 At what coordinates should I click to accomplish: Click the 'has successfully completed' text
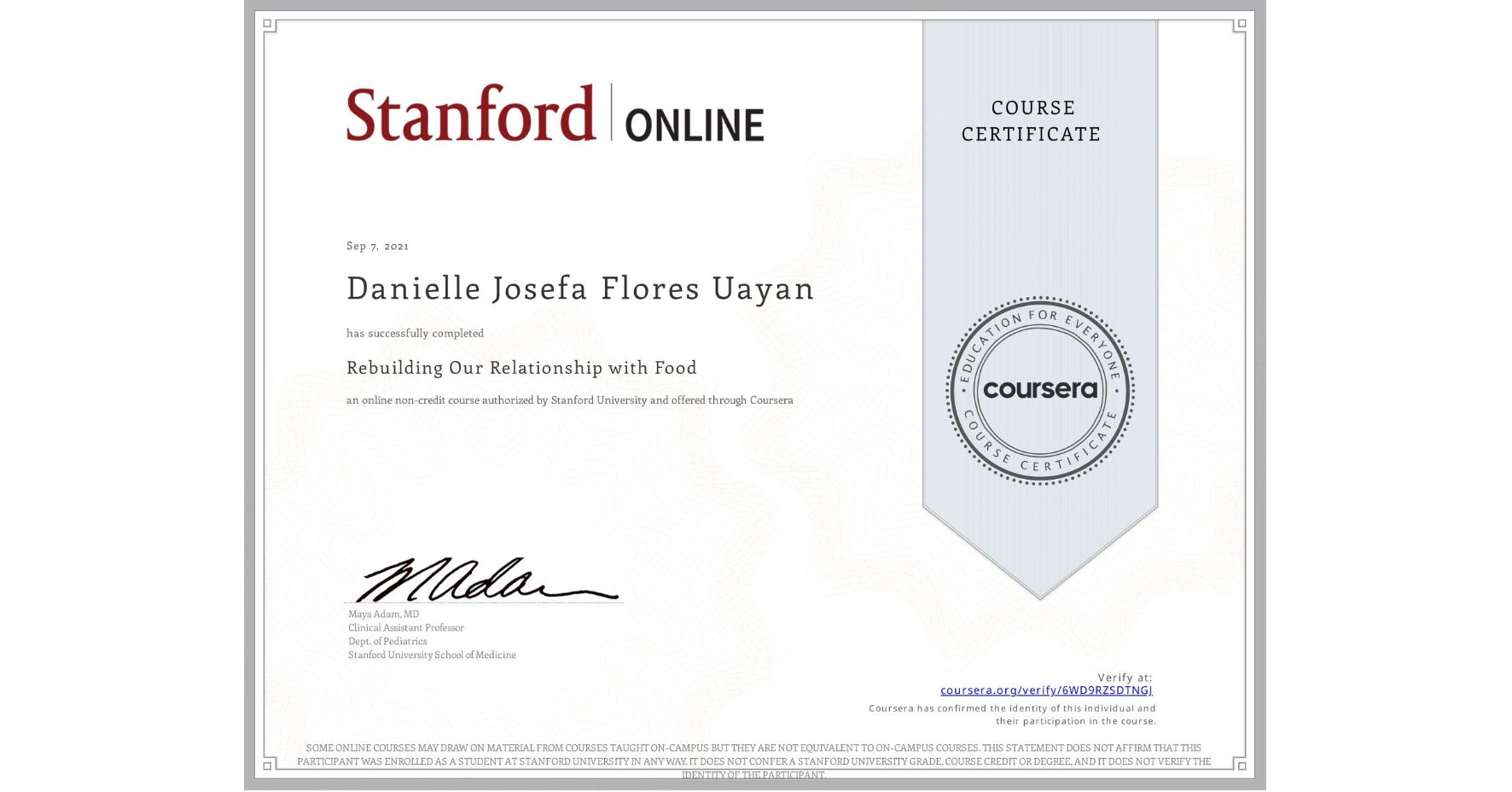coord(415,333)
